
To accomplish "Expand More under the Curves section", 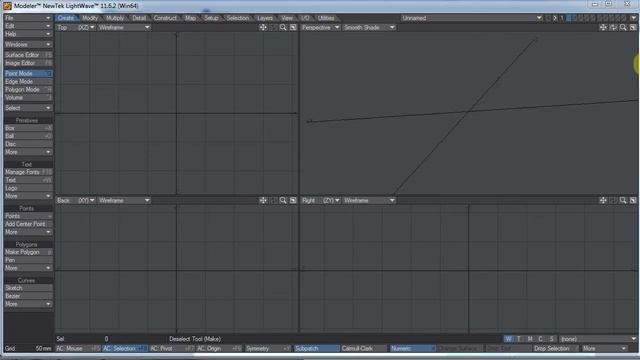I will [x=28, y=304].
